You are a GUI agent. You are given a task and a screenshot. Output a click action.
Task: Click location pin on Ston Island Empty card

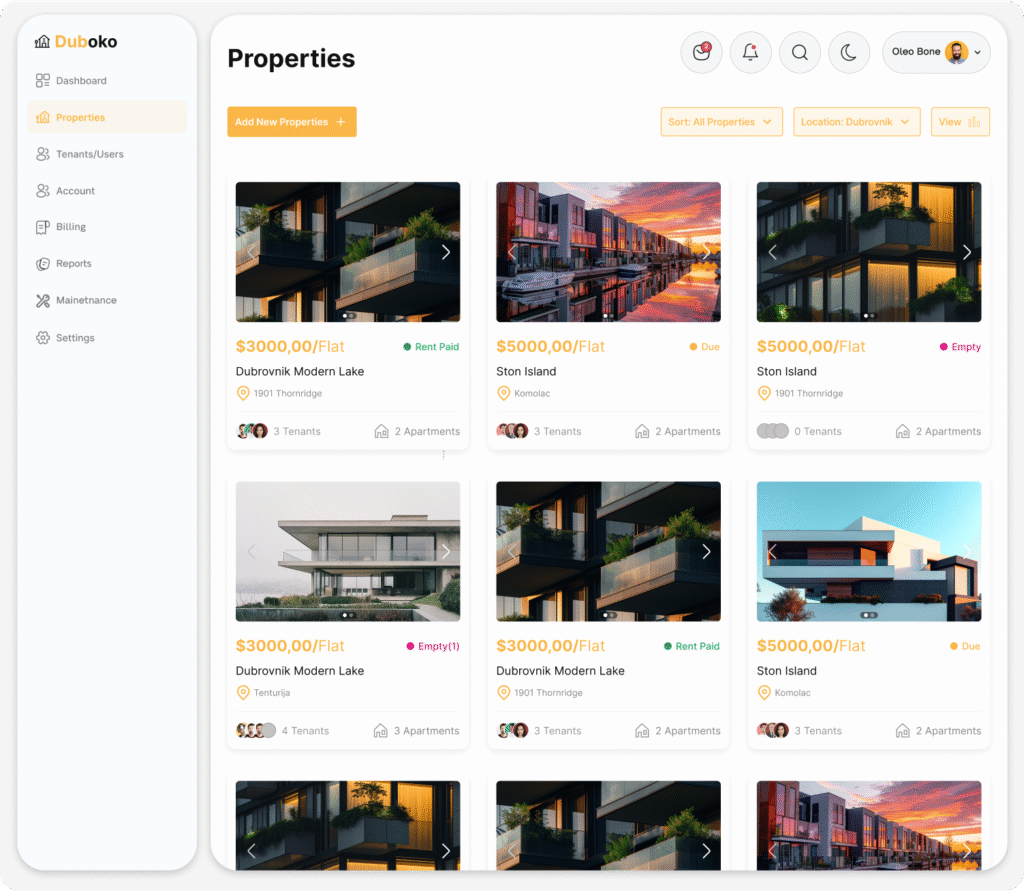click(764, 393)
